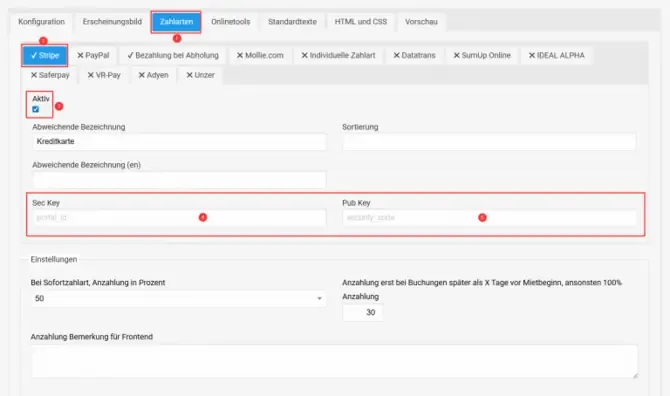670x396 pixels.
Task: Open the Konfiguration tab
Action: click(41, 22)
